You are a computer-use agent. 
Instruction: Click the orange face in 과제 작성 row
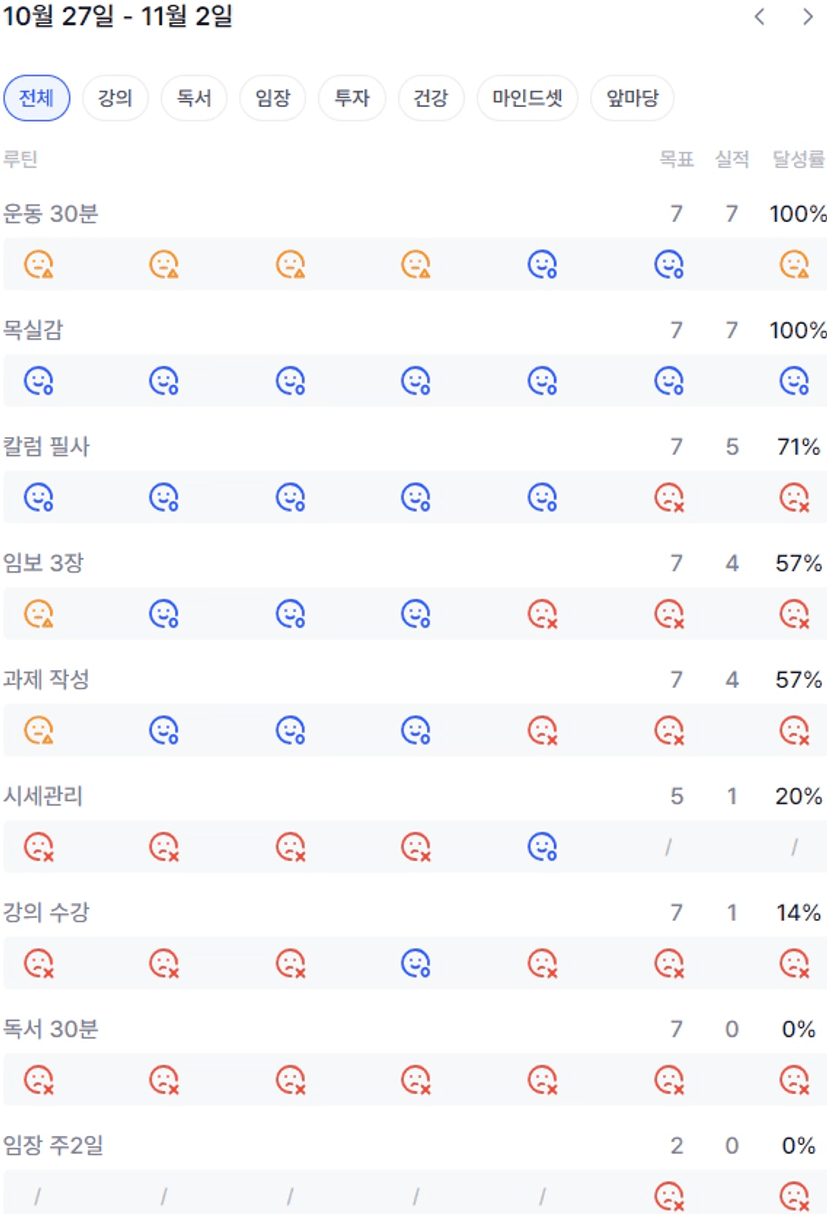pos(38,730)
